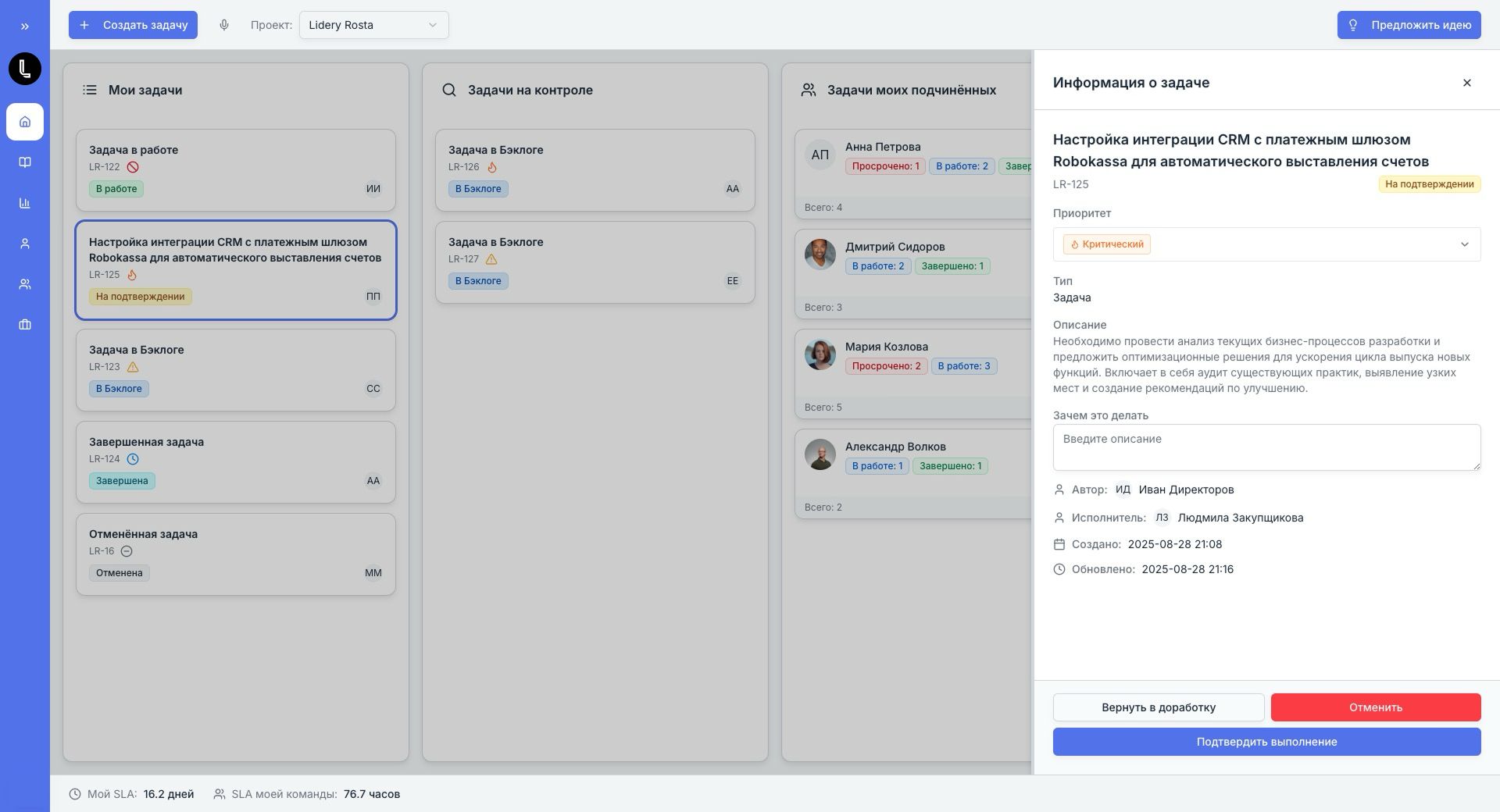
Task: Open the Lidery Rosta project dropdown
Action: point(373,25)
